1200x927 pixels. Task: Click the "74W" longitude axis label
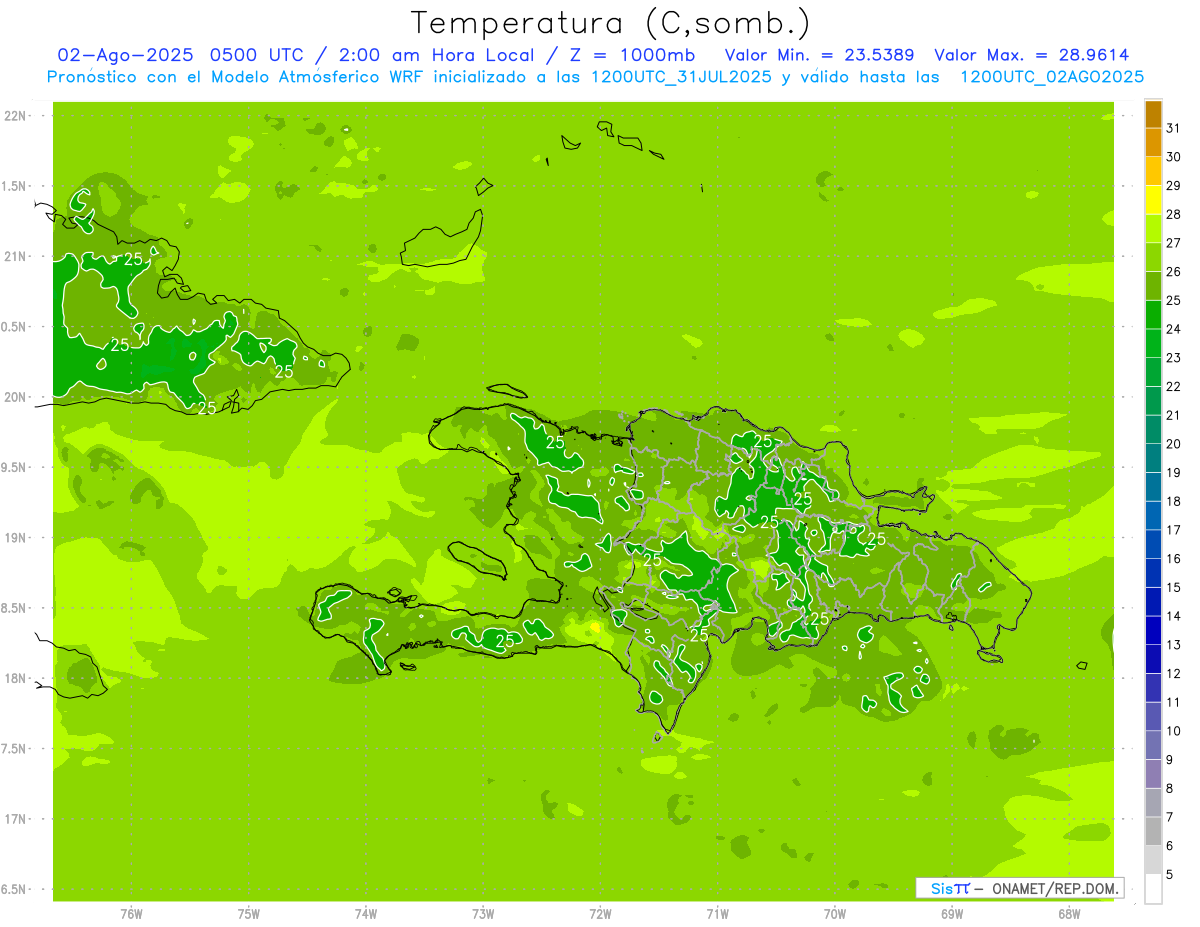click(x=366, y=914)
